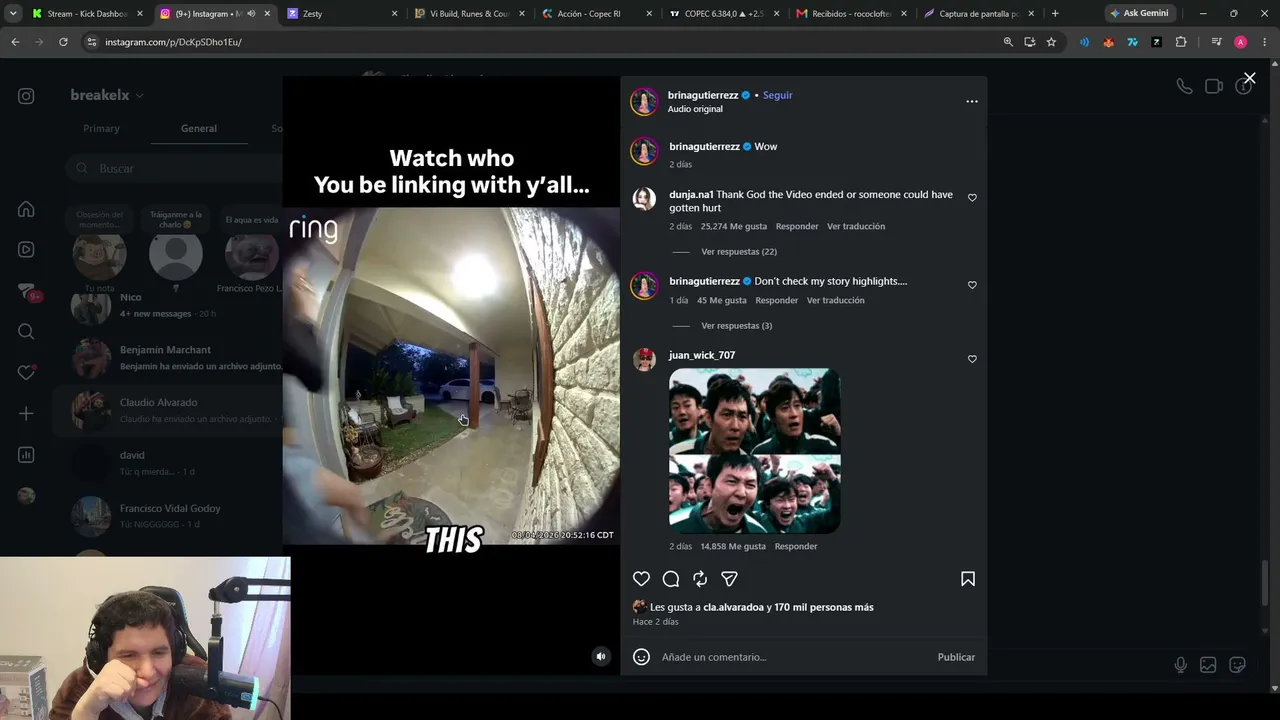Click the Ask Gemini button
Screen dimensions: 1280x720
pyautogui.click(x=1139, y=14)
